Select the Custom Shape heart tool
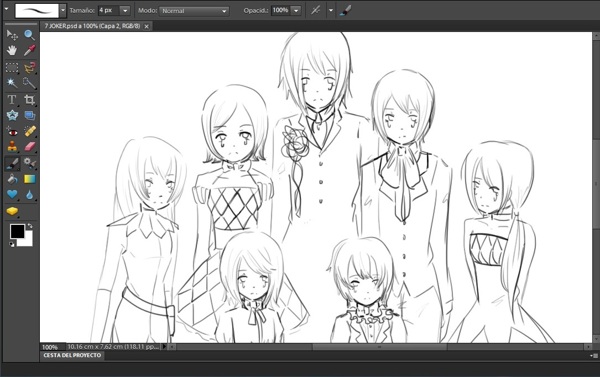The image size is (600, 377). pos(12,194)
